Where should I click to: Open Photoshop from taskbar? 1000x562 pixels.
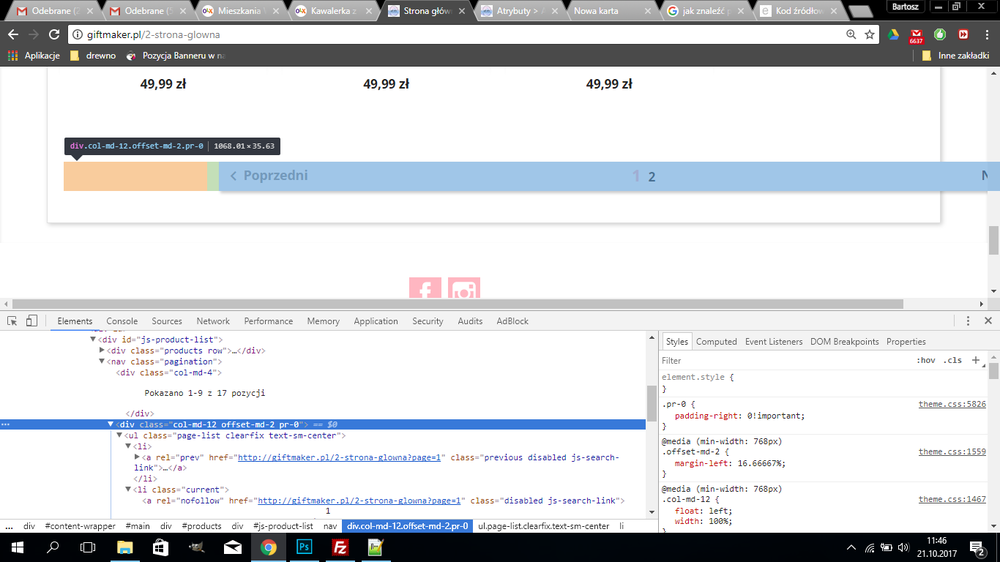[304, 547]
